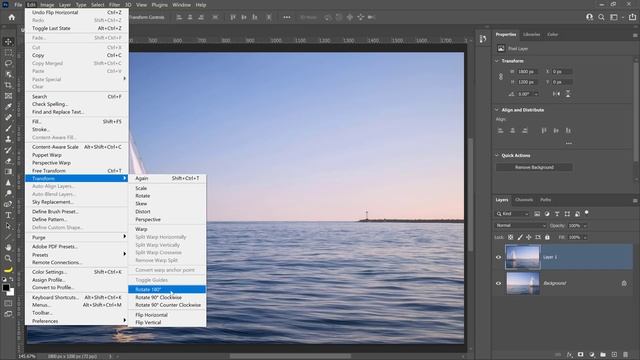Collapse the Transform section
This screenshot has width=640, height=360.
pos(497,61)
